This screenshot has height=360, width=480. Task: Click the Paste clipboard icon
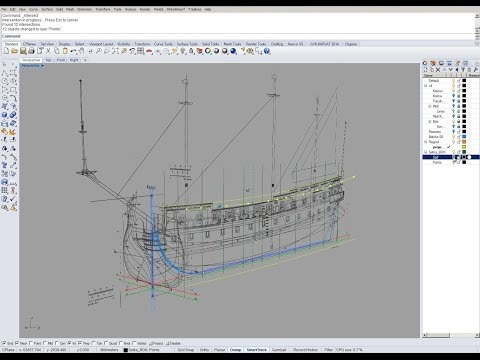(65, 51)
